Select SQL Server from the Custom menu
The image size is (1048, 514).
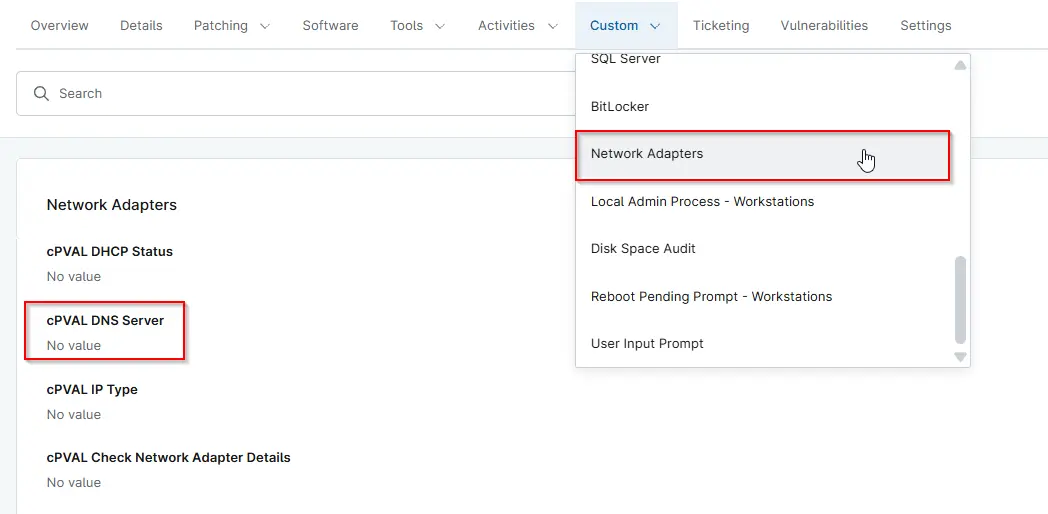625,60
